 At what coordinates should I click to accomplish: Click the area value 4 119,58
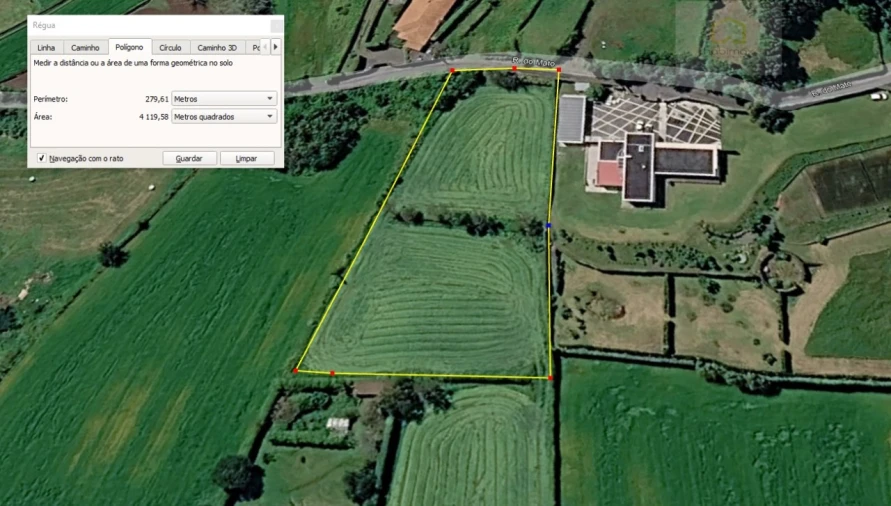tap(154, 117)
